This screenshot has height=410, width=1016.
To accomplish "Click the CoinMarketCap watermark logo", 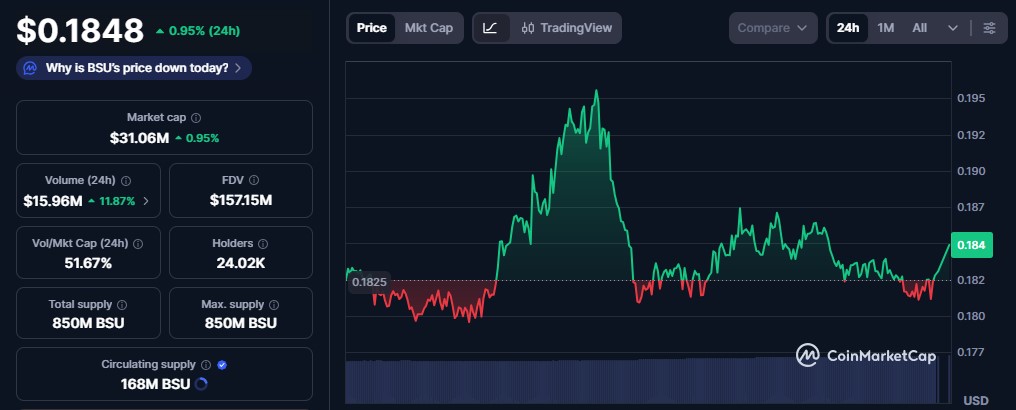I will point(865,355).
